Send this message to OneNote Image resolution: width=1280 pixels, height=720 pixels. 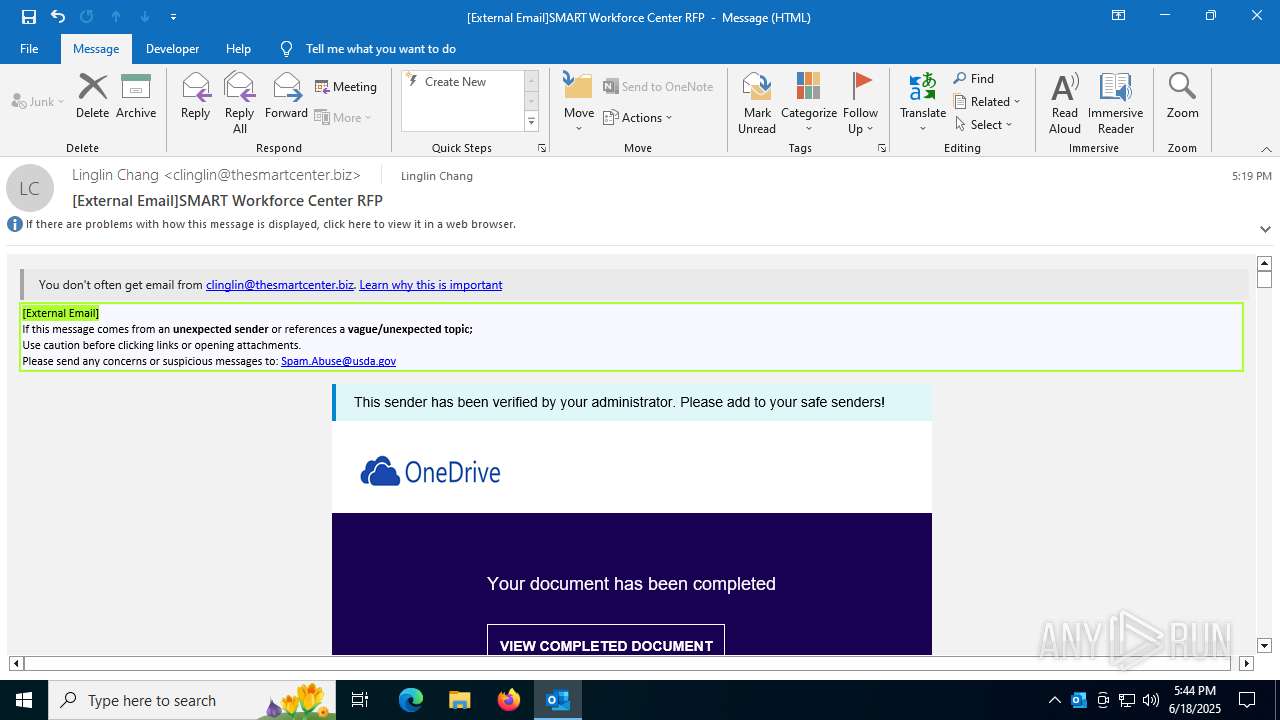658,87
